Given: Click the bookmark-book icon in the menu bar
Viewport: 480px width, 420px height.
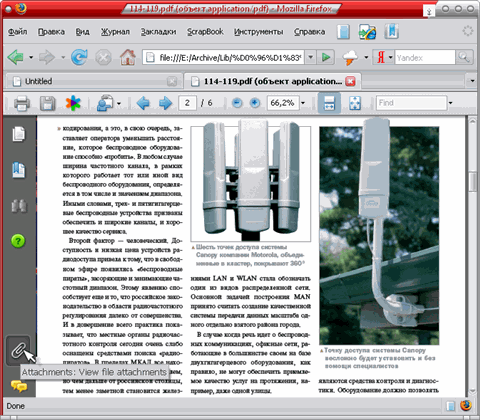Looking at the screenshot, I should coord(391,31).
